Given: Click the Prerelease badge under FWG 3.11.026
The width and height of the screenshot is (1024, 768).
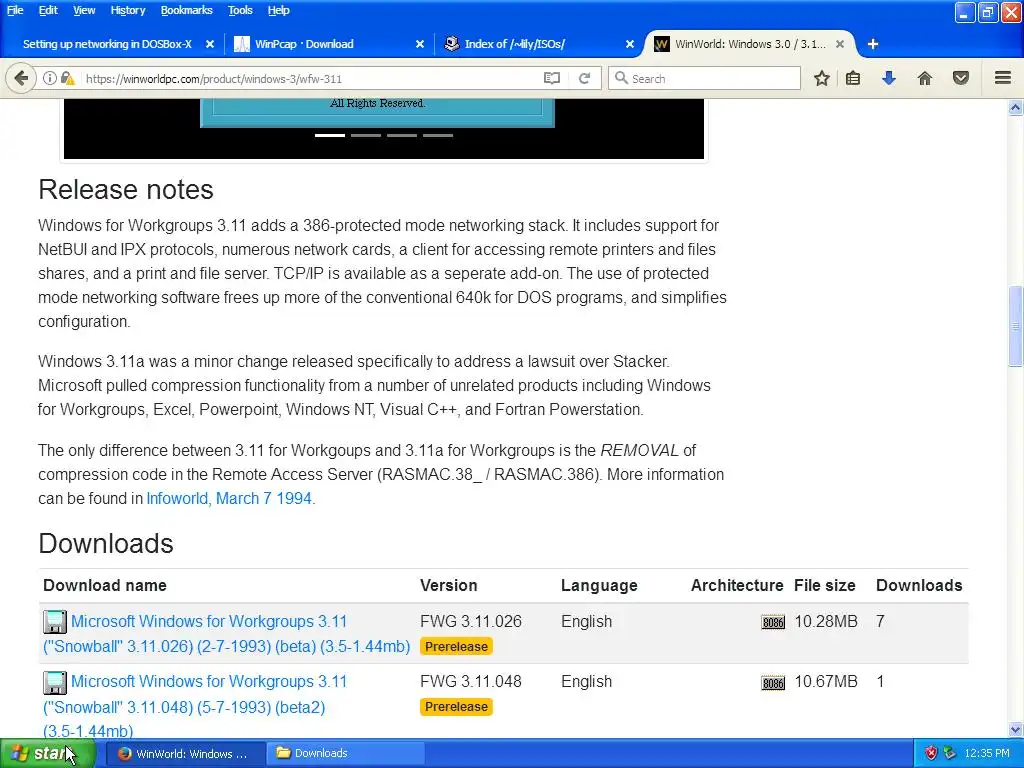Looking at the screenshot, I should coord(456,647).
